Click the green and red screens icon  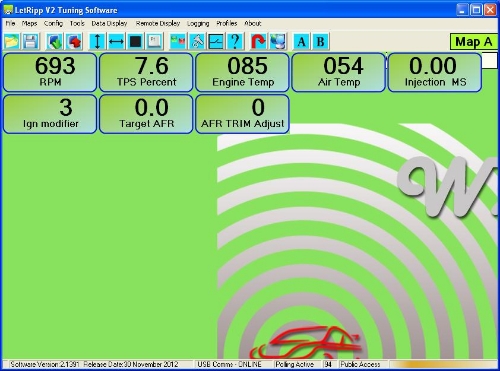178,42
